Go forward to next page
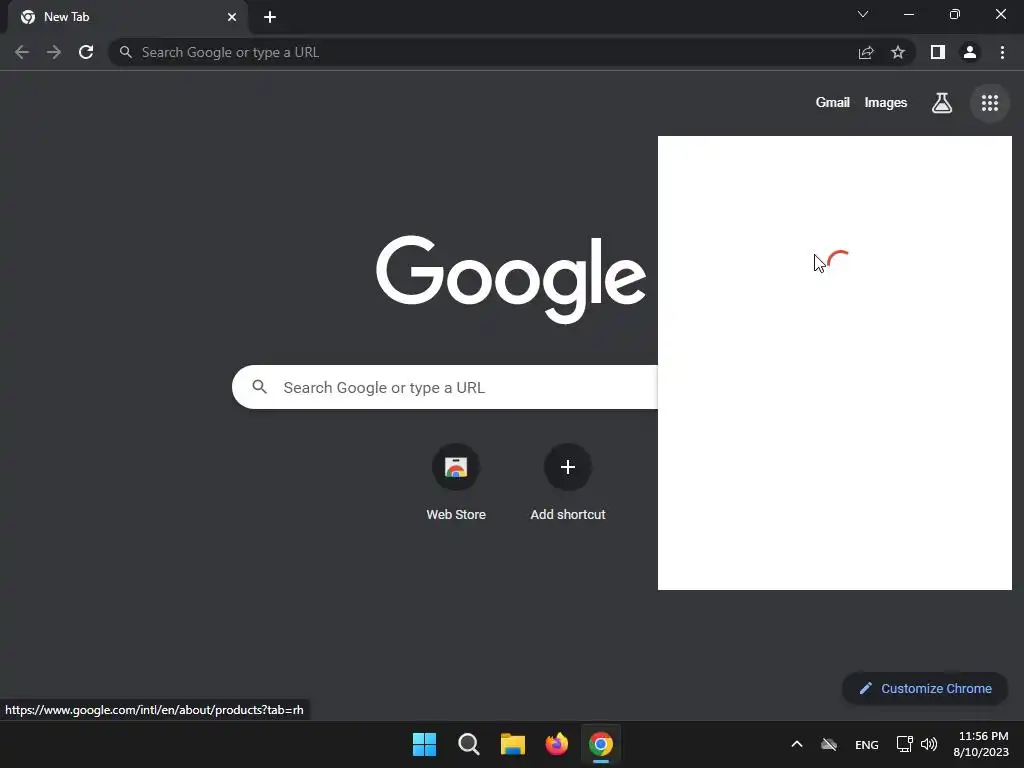Image resolution: width=1024 pixels, height=768 pixels. (x=54, y=52)
